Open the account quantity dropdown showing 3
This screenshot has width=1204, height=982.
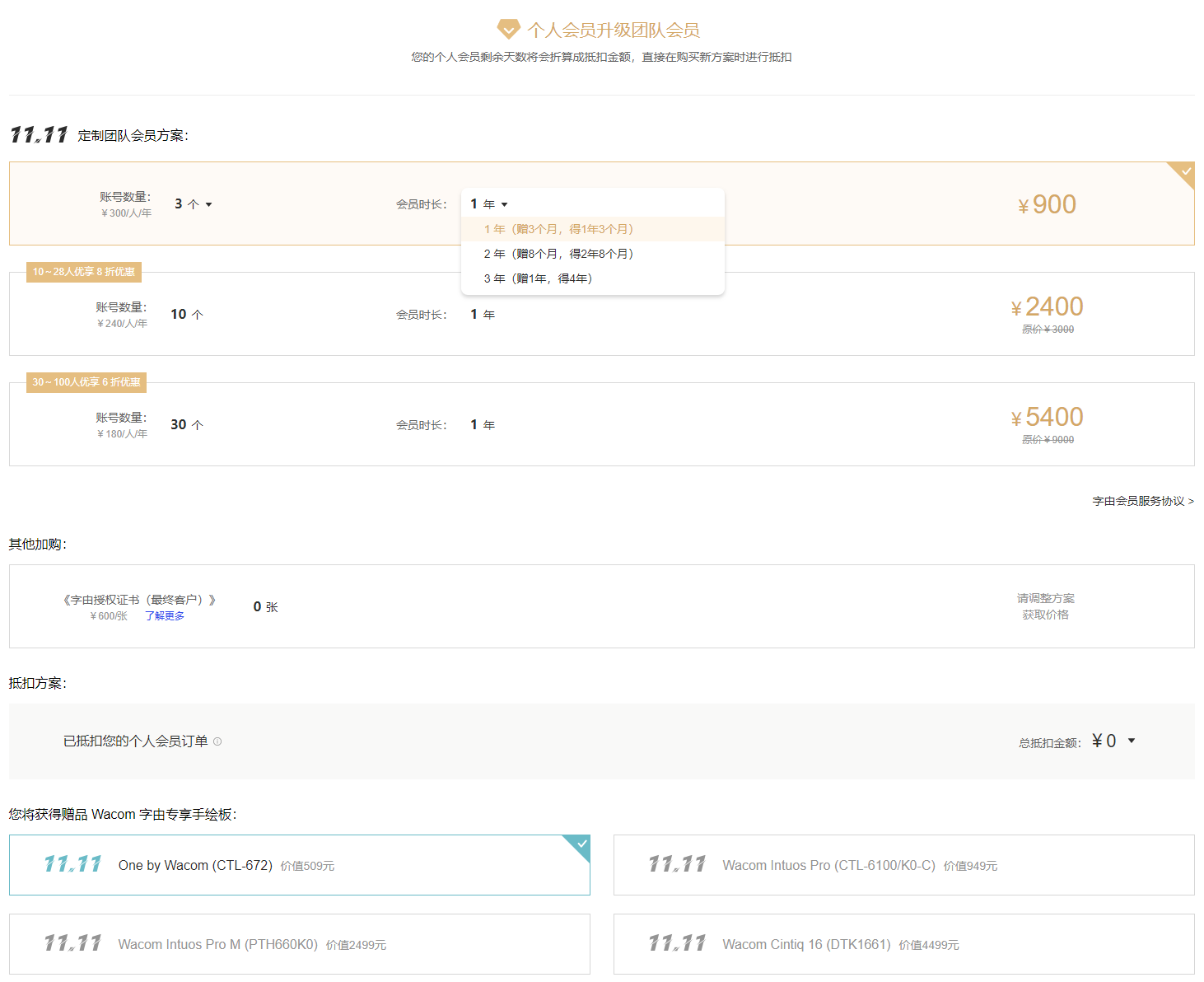[194, 204]
